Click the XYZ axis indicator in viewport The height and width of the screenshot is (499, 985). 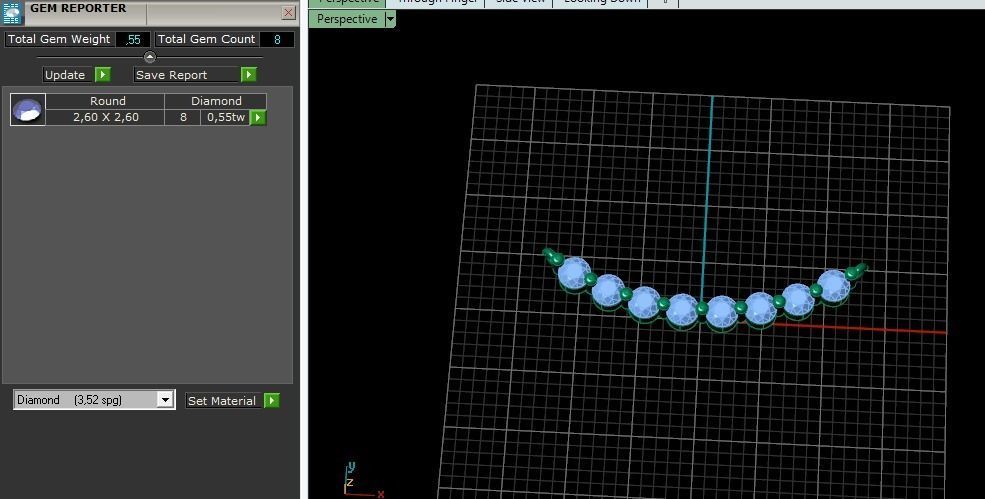362,481
